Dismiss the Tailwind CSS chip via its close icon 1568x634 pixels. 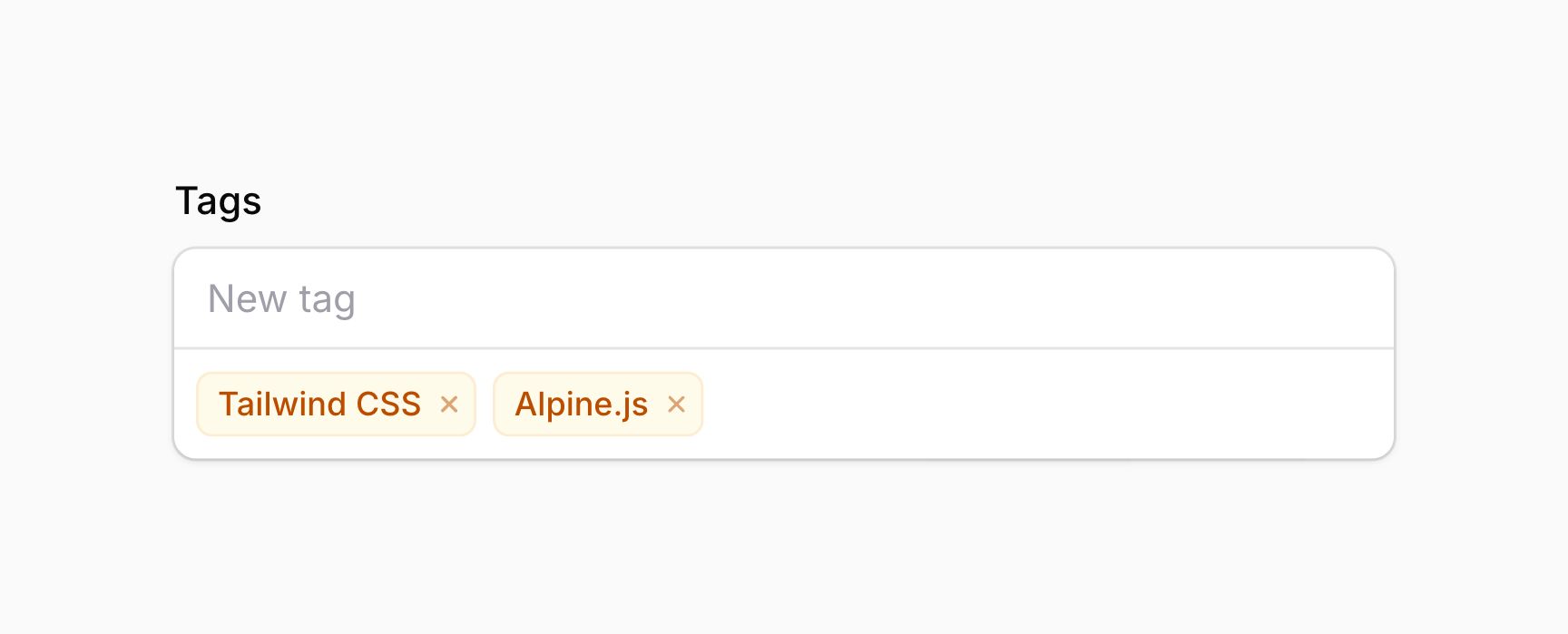[x=450, y=405]
